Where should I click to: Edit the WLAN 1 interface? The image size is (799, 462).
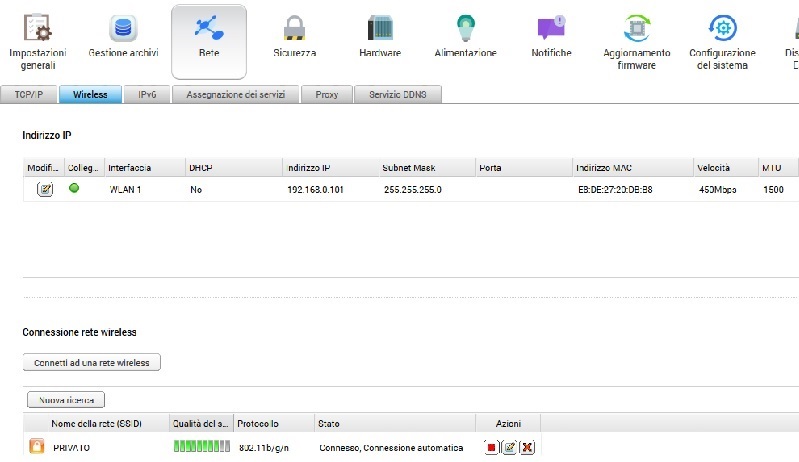(x=45, y=189)
